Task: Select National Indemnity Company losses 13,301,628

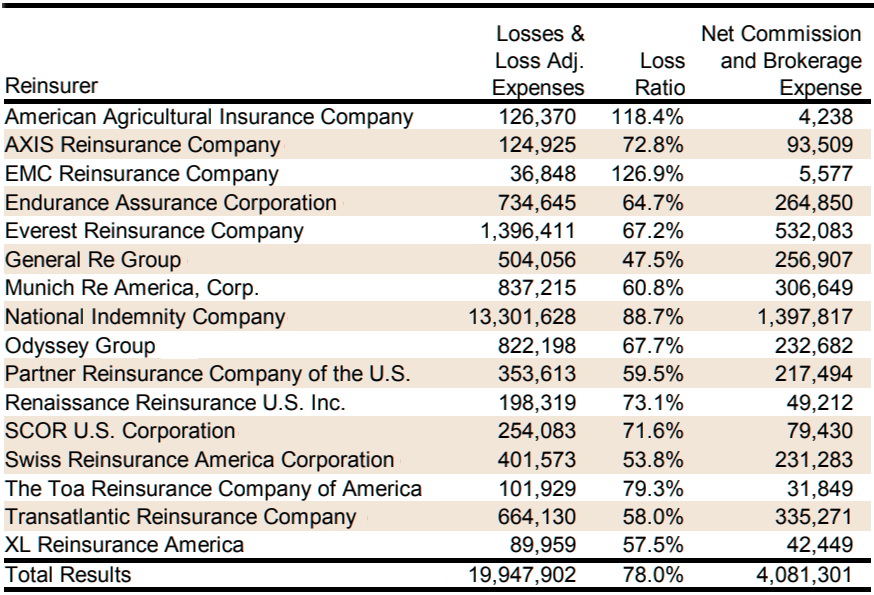Action: pos(522,317)
